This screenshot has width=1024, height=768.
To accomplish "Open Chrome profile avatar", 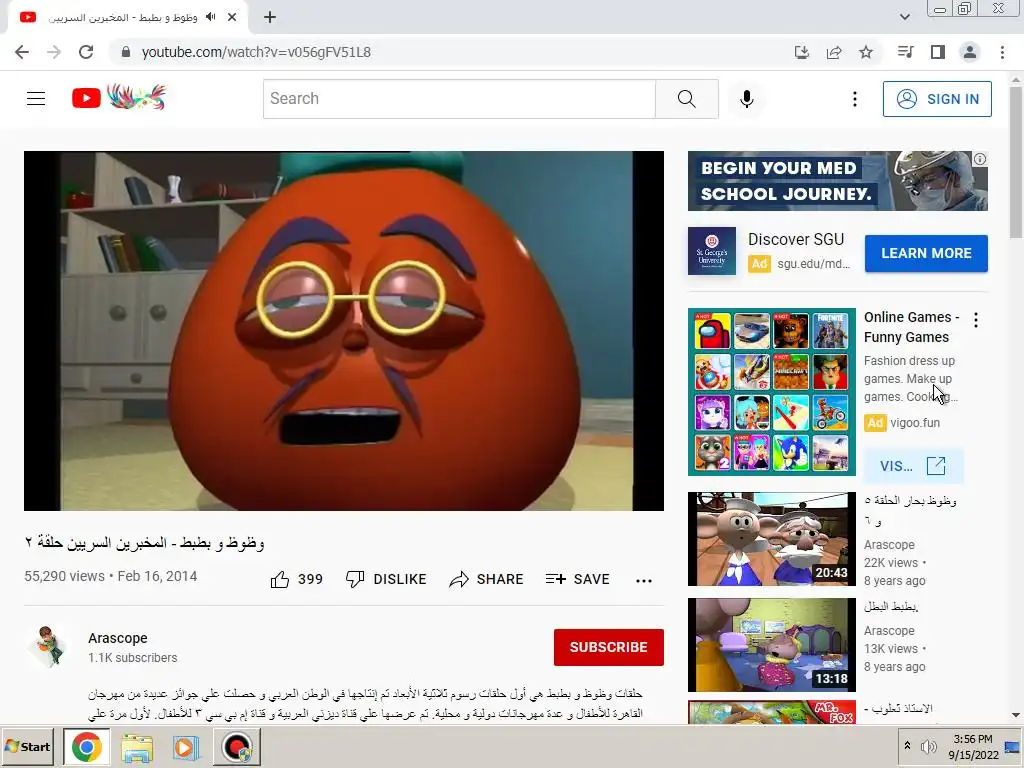I will point(970,52).
